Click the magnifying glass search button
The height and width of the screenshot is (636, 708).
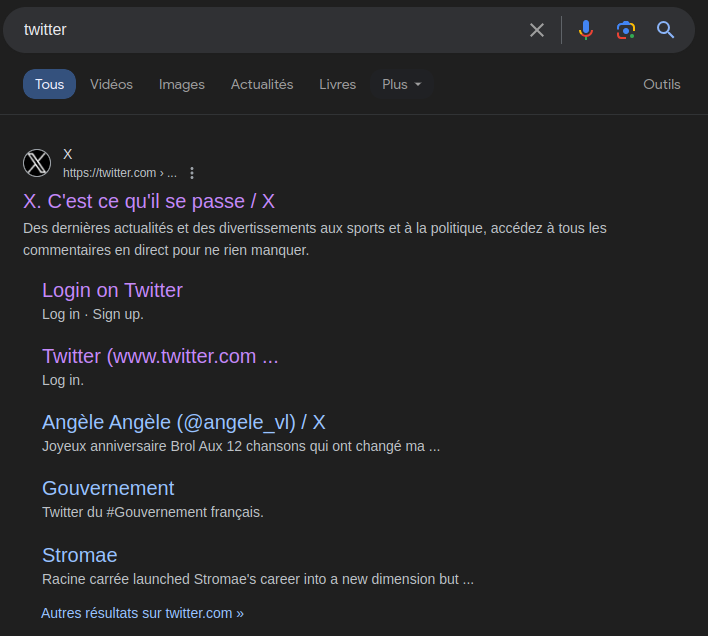pos(665,30)
